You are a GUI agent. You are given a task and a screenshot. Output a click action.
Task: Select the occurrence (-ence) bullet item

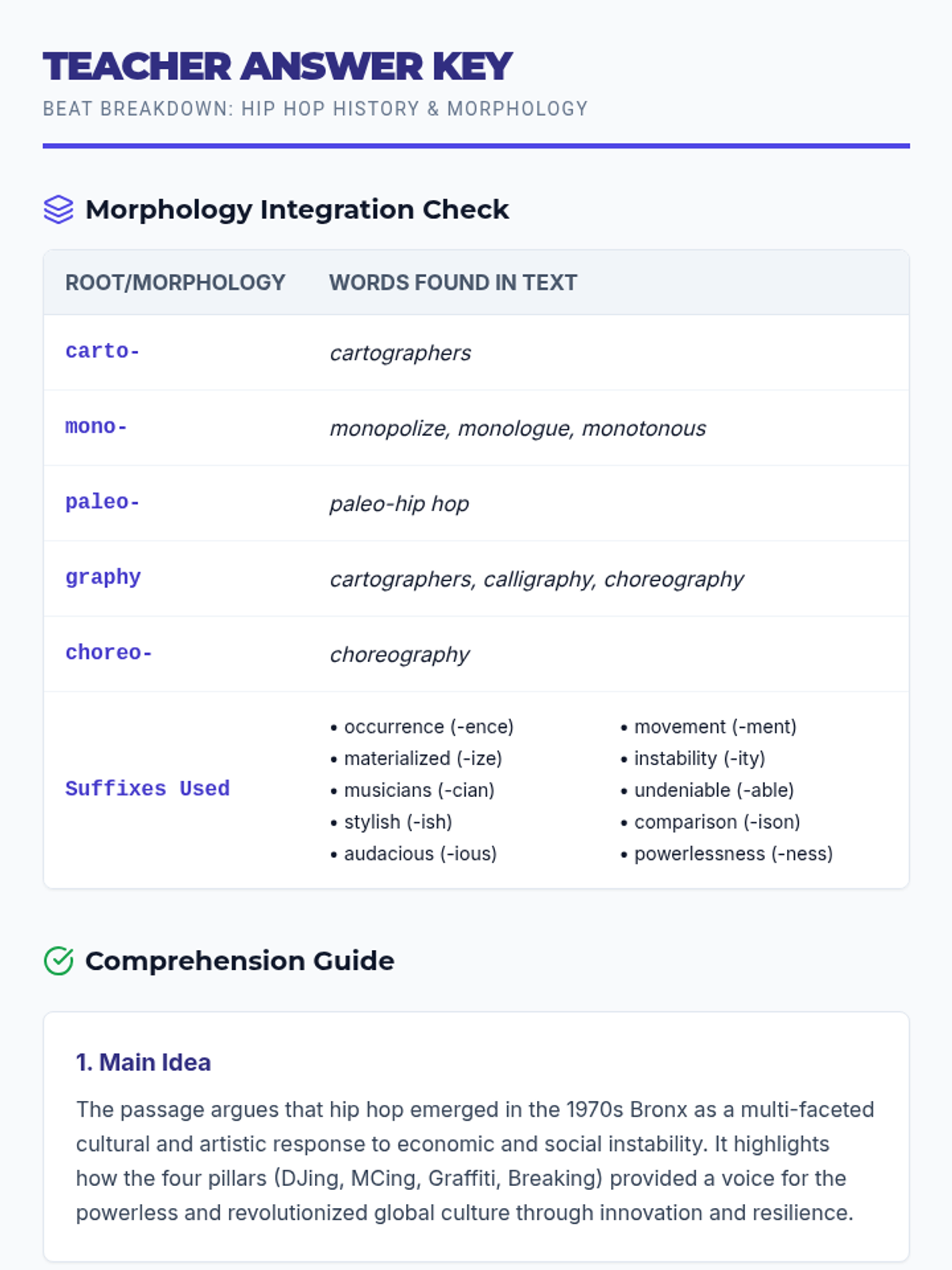(x=422, y=726)
